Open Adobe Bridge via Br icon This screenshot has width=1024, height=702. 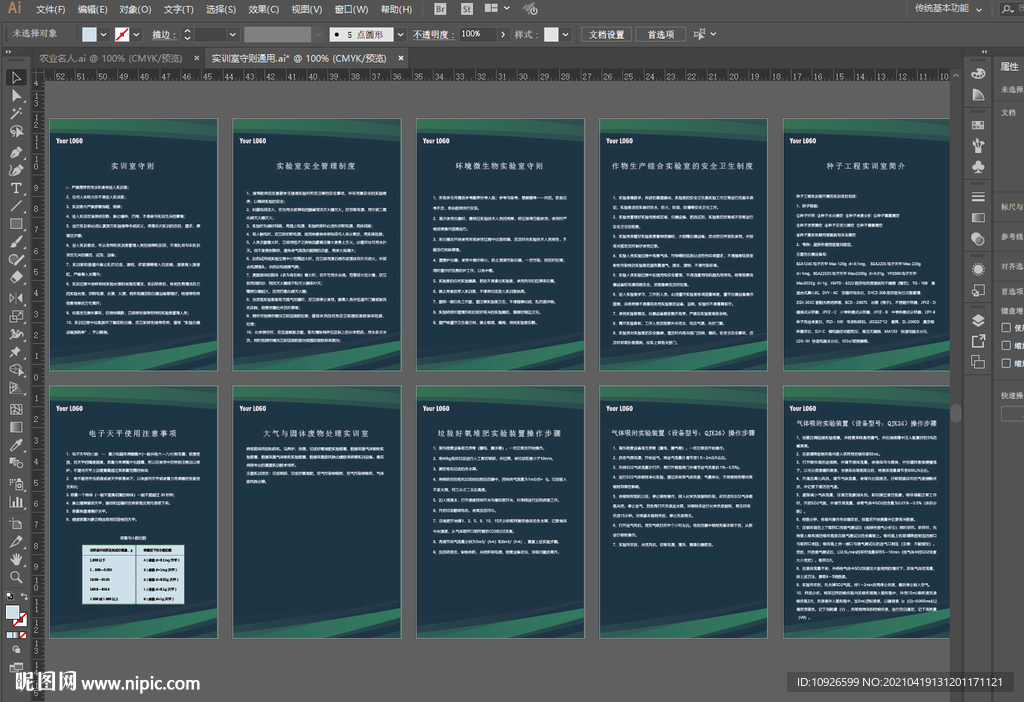[x=440, y=9]
